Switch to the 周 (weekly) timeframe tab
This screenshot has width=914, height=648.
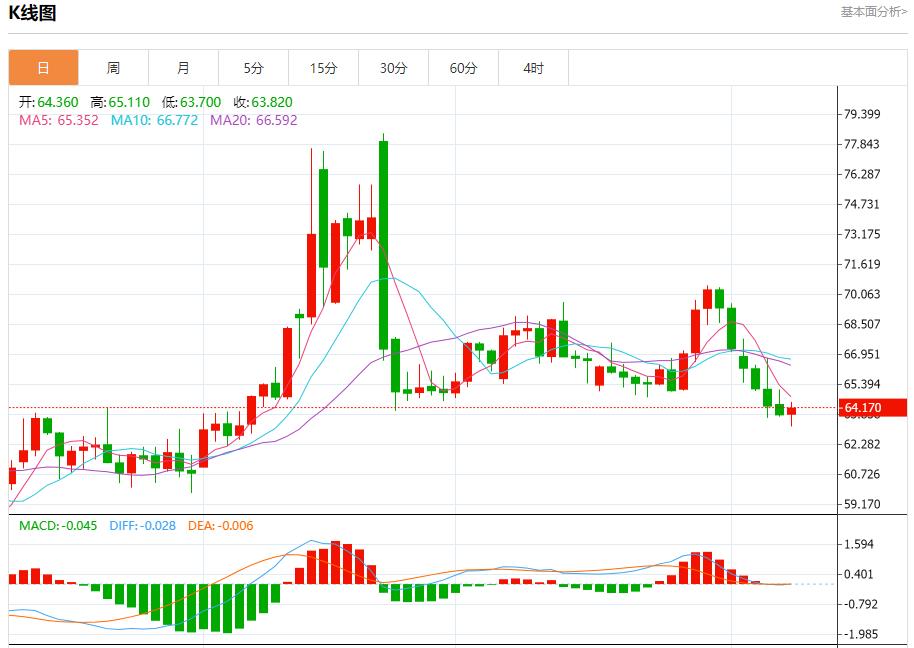(x=113, y=67)
